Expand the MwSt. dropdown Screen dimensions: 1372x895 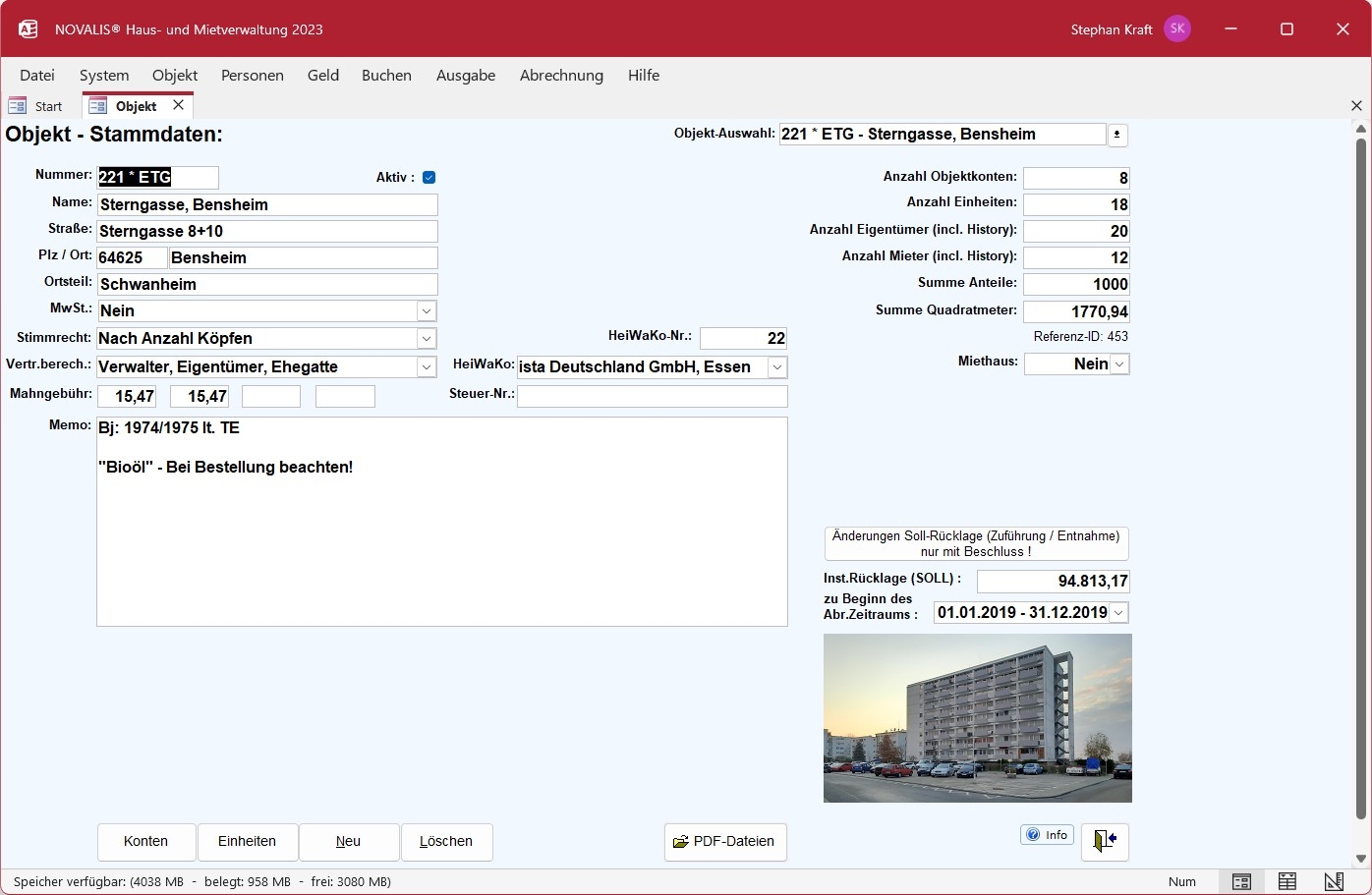427,311
